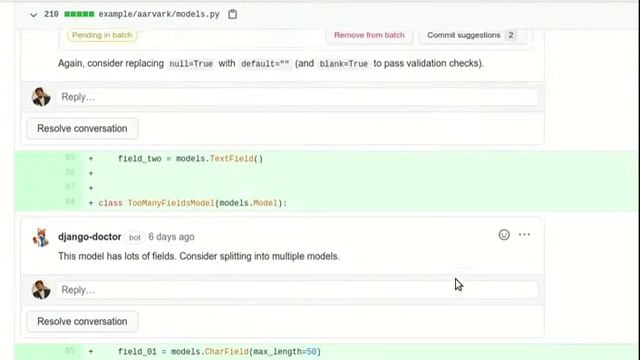Click the comment text 'This model has lots of fields'

117,256
